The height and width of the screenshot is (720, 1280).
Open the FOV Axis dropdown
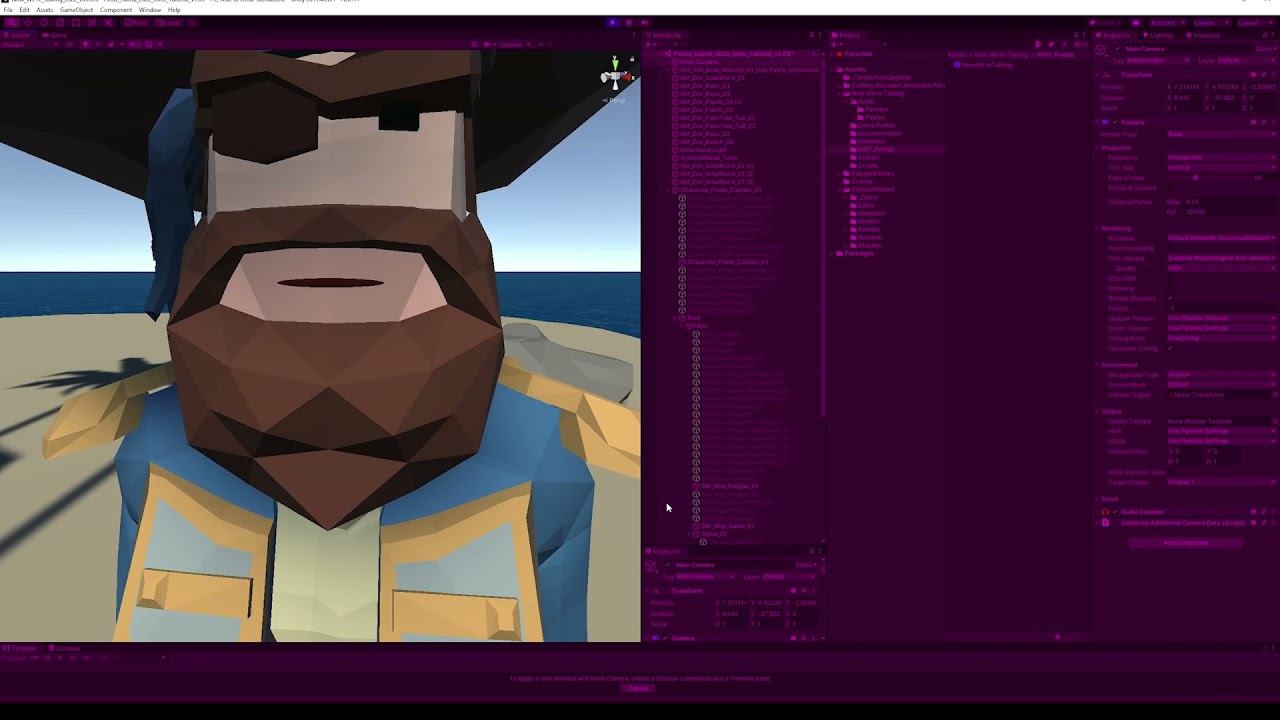tap(1221, 168)
